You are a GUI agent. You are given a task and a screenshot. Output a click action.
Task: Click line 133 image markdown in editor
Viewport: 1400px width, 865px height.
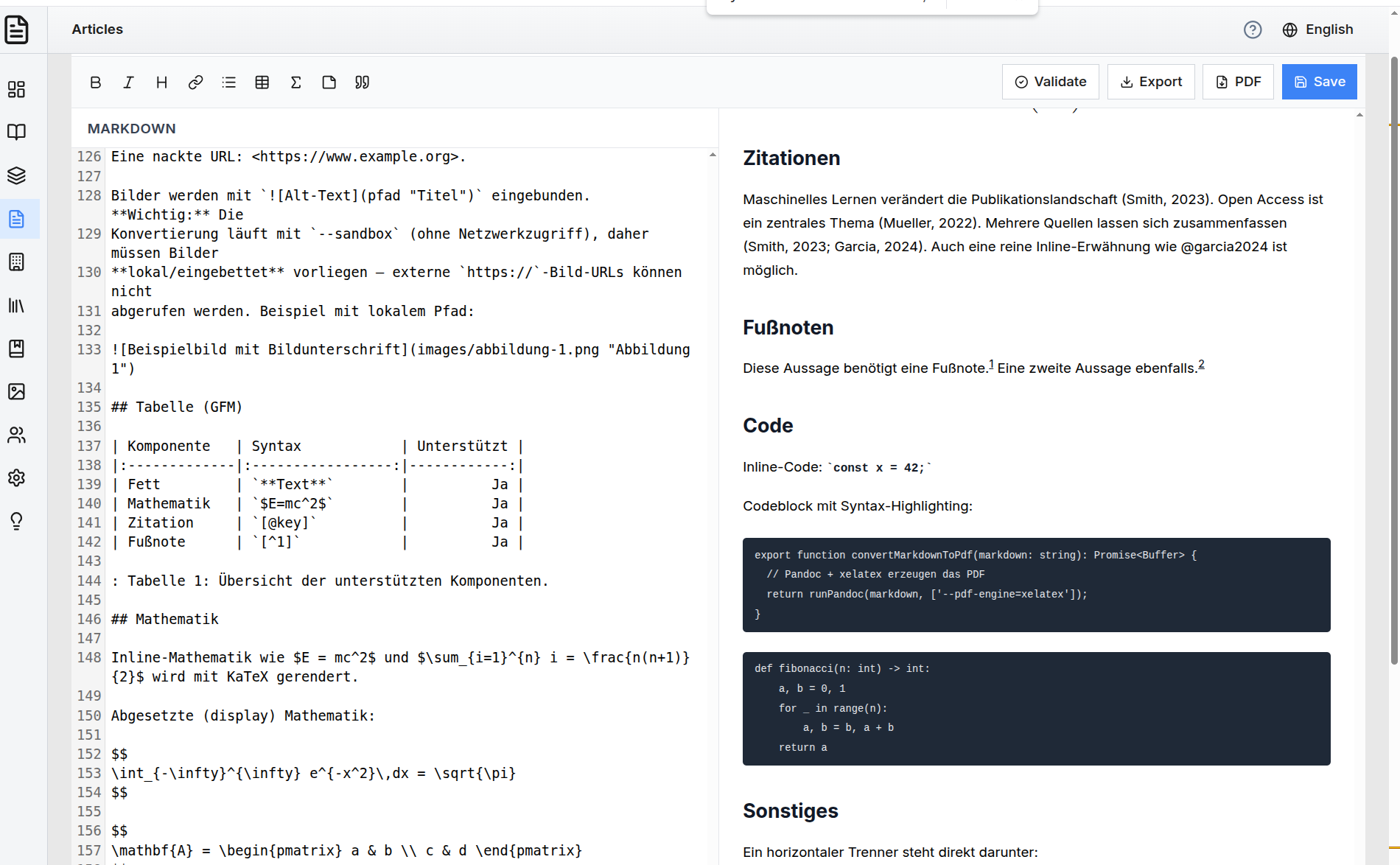[401, 359]
